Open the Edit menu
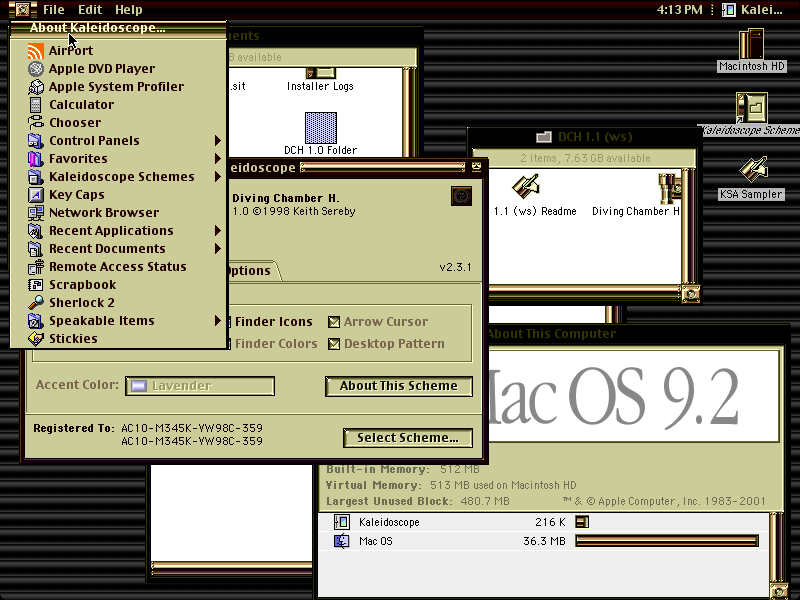 [90, 10]
